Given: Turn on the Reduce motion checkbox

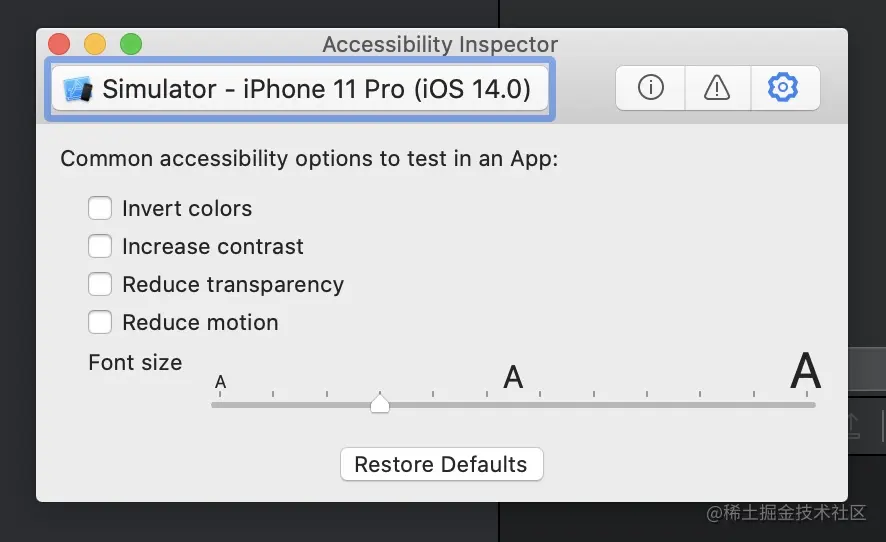Looking at the screenshot, I should pos(100,322).
